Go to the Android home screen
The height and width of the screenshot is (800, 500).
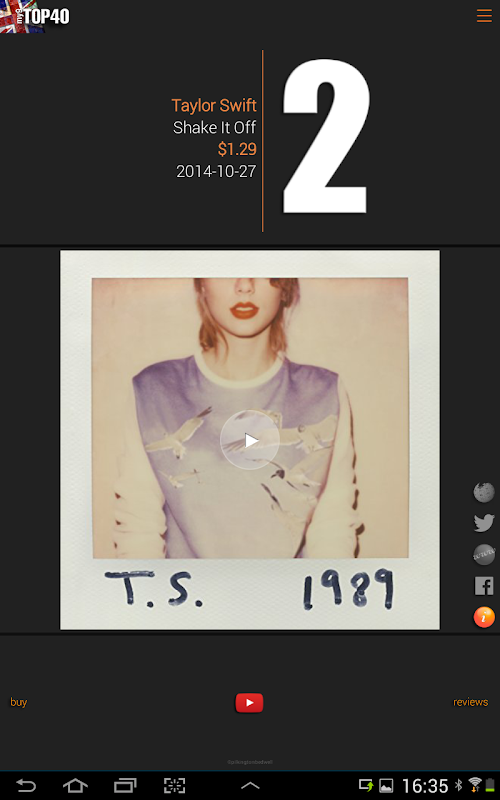75,786
